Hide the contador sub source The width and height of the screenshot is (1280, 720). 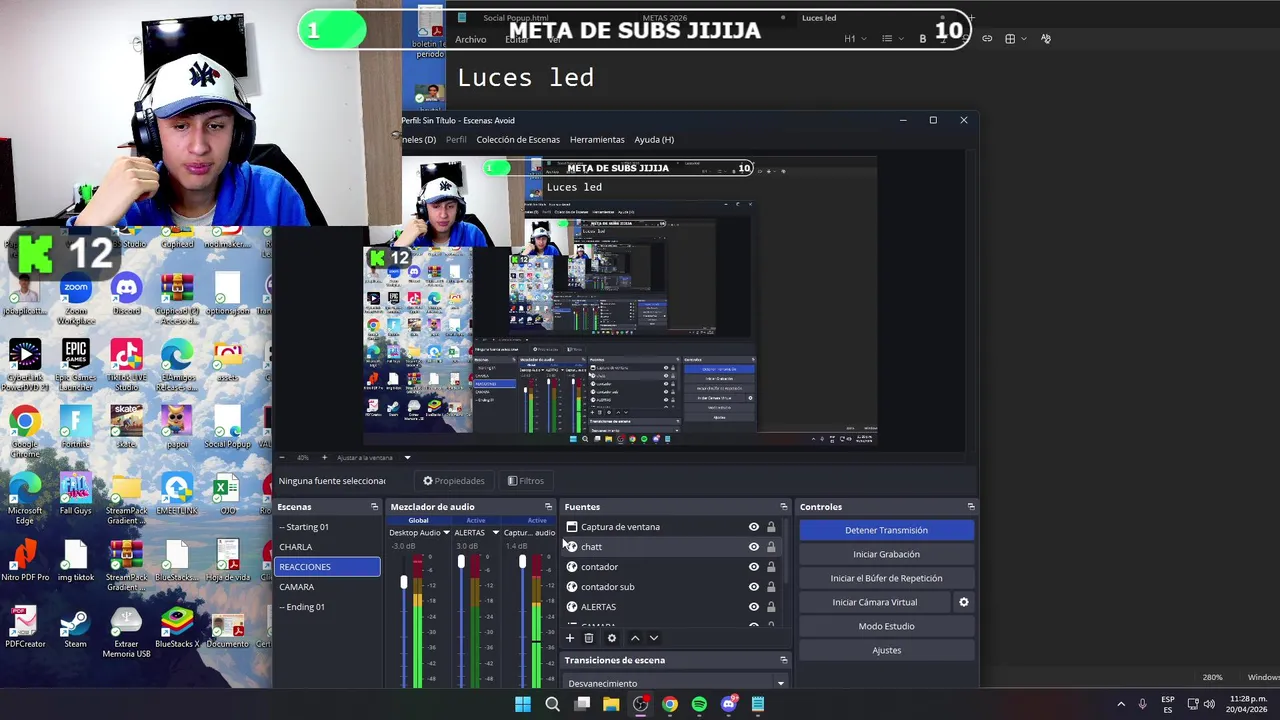click(754, 587)
